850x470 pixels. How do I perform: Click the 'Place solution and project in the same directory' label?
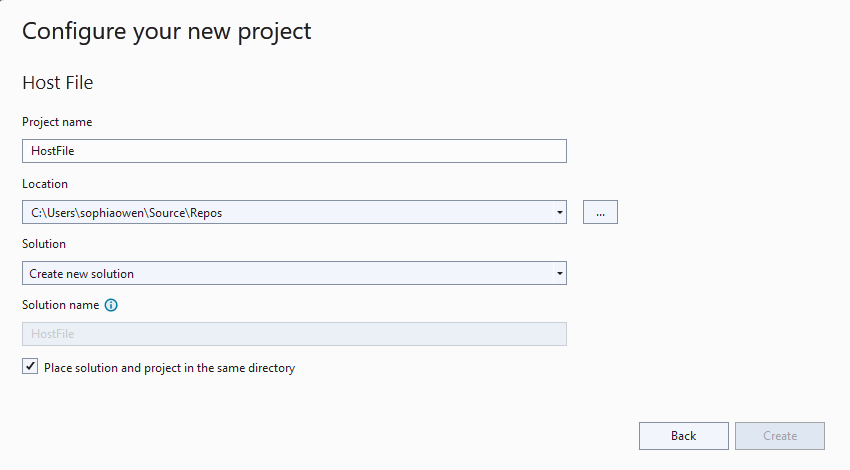tap(169, 368)
